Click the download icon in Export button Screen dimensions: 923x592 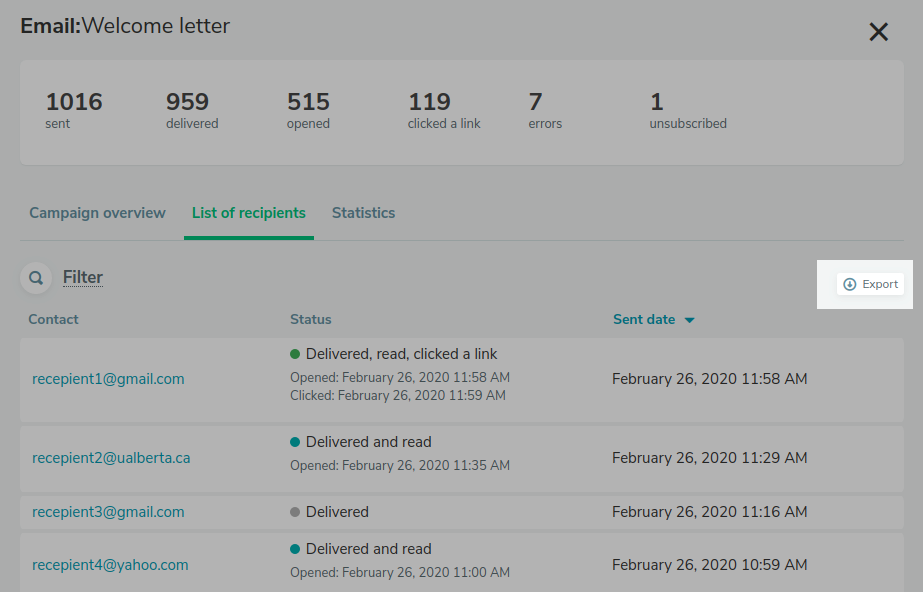[849, 284]
